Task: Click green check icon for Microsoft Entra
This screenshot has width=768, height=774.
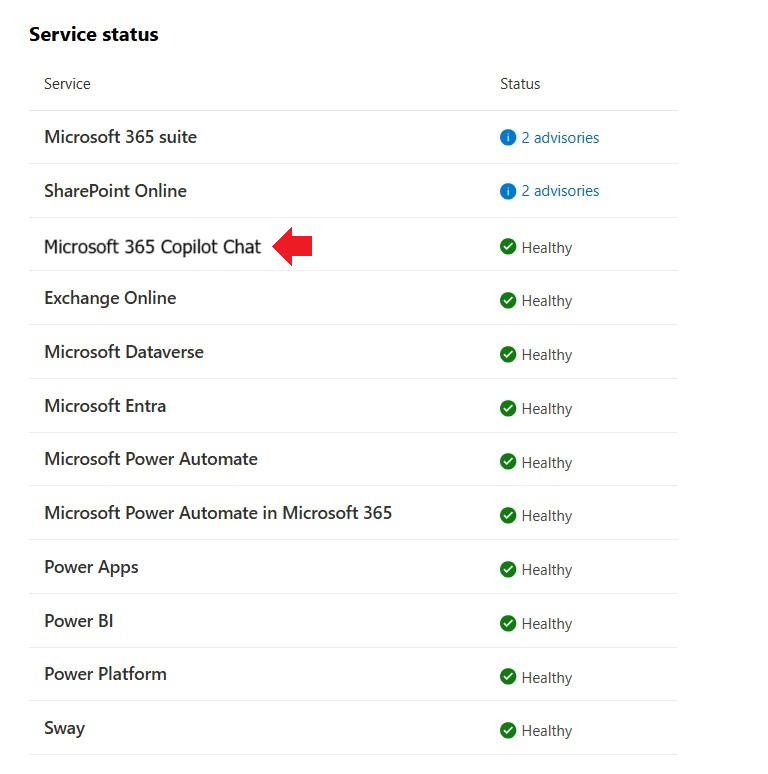Action: [507, 408]
